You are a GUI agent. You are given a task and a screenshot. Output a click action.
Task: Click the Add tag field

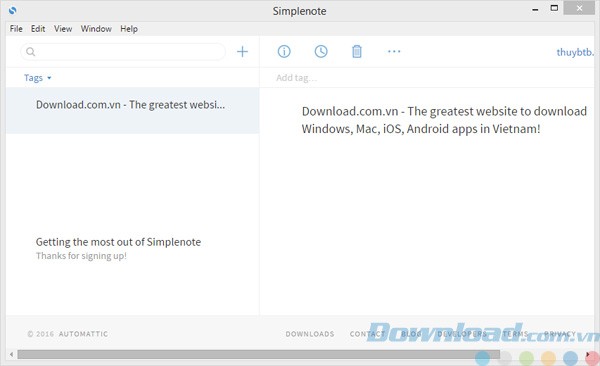tap(297, 78)
